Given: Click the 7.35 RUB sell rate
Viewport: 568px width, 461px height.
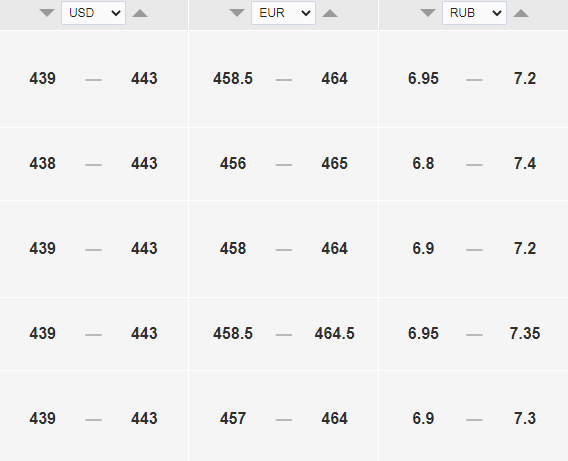Looking at the screenshot, I should 525,334.
